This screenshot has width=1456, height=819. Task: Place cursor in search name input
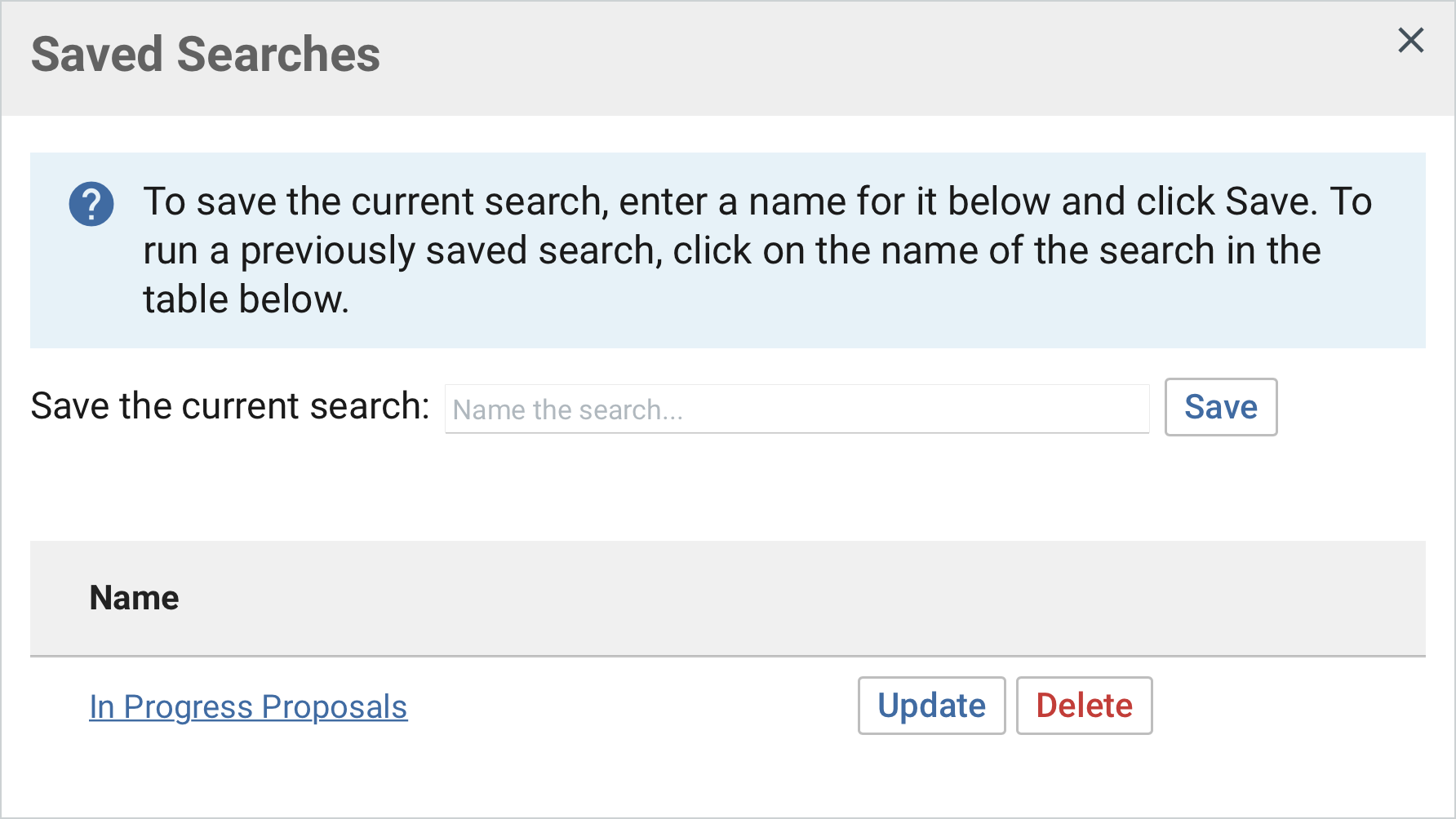[x=797, y=409]
